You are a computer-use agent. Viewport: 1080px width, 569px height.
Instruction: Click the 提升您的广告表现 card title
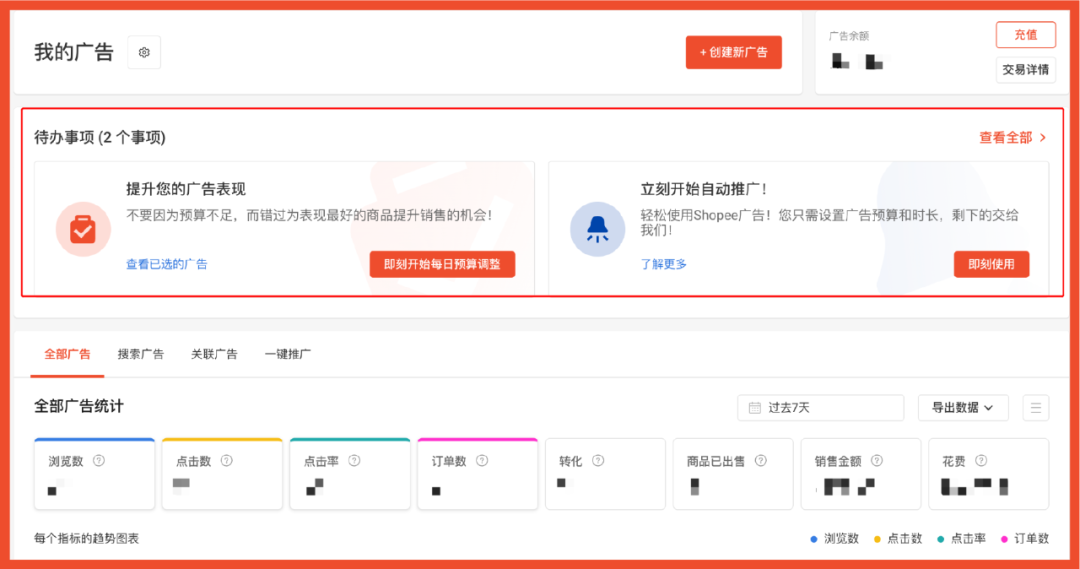click(186, 189)
